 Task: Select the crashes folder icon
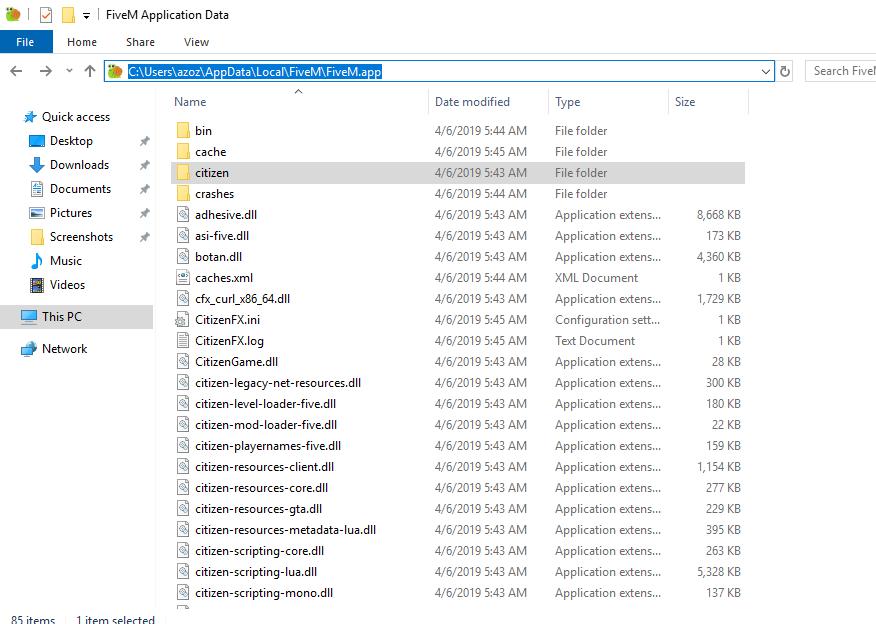(183, 194)
